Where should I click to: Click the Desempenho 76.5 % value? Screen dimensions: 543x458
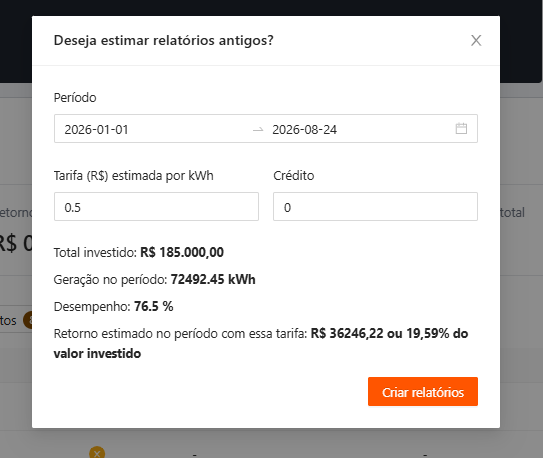pos(153,306)
